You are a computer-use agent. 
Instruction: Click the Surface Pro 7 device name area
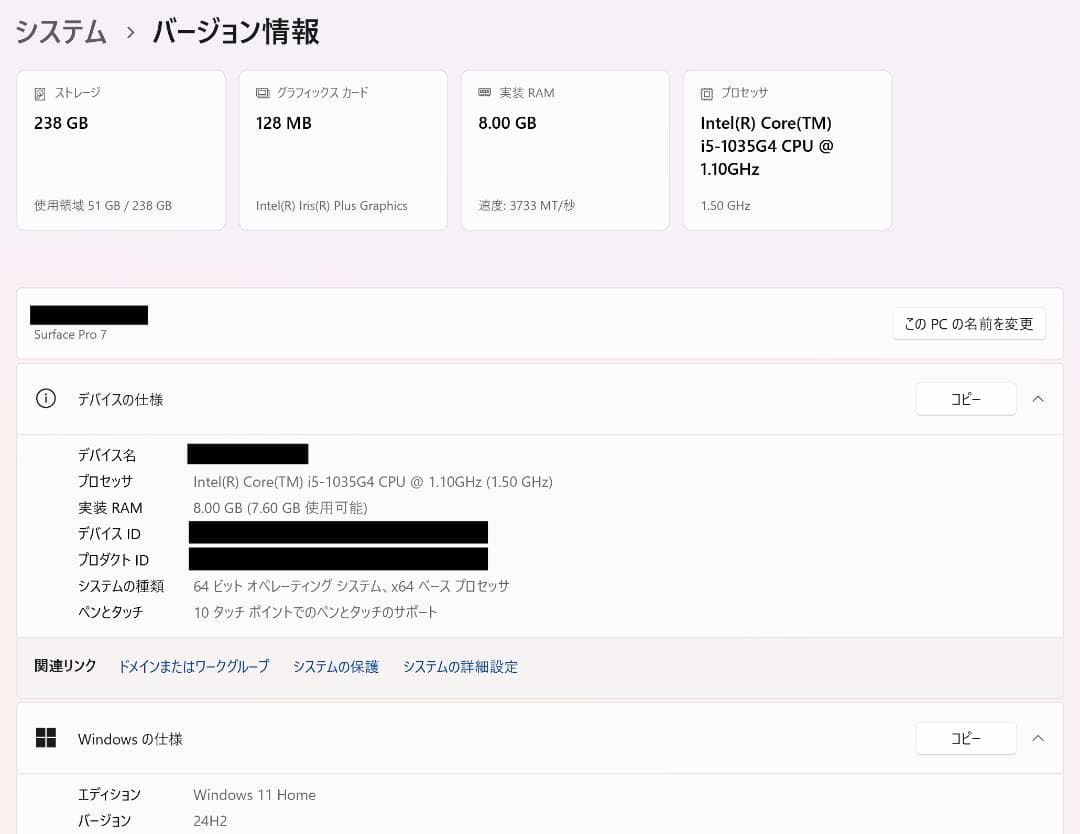click(x=70, y=334)
